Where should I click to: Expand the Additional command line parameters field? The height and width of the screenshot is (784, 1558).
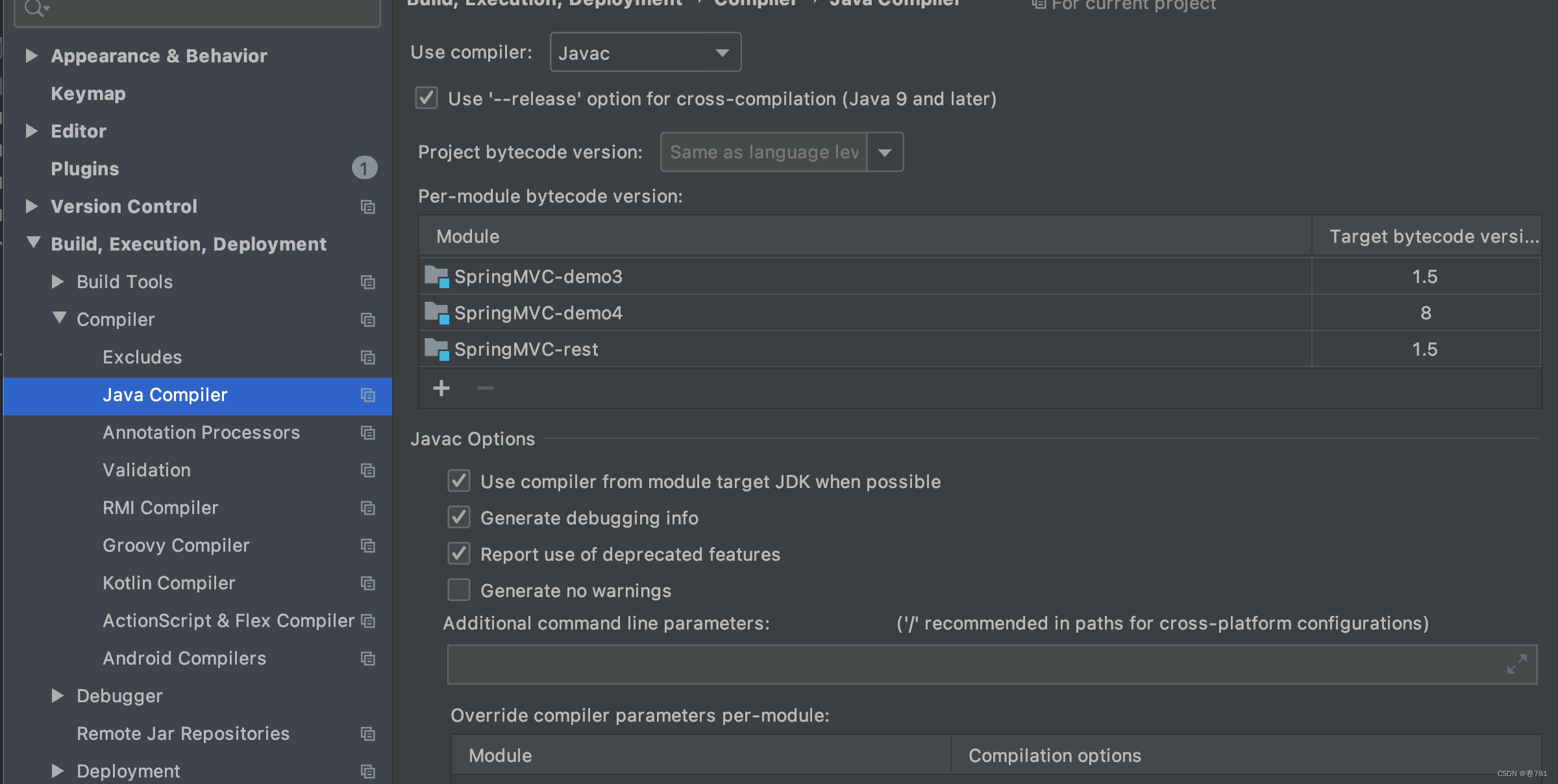1517,664
